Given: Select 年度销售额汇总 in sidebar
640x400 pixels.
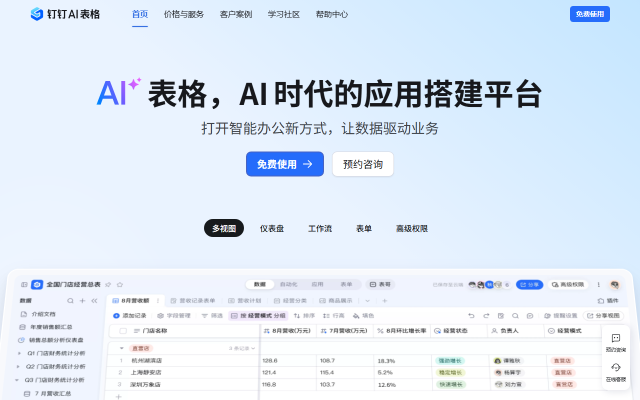Looking at the screenshot, I should click(x=46, y=327).
